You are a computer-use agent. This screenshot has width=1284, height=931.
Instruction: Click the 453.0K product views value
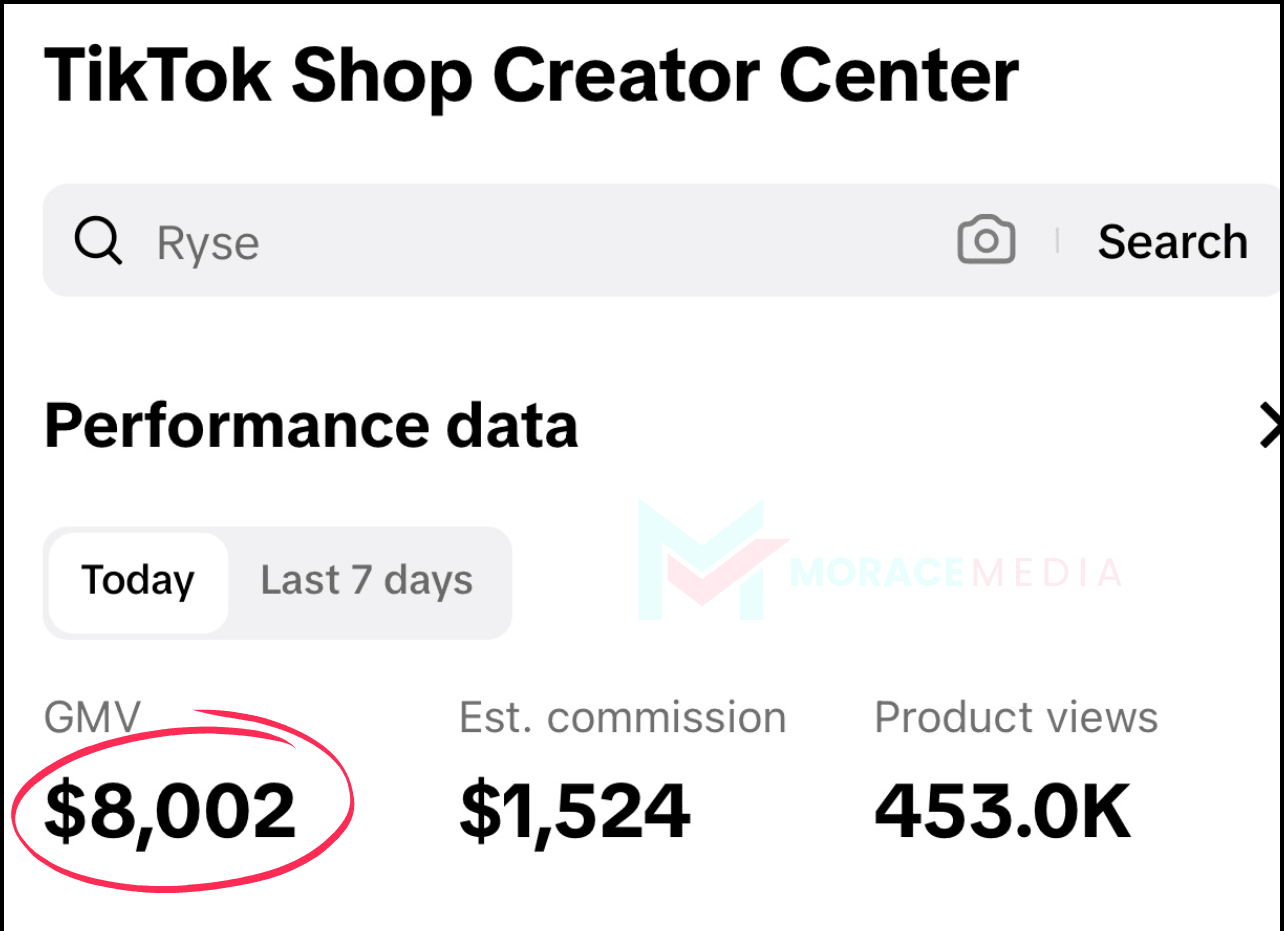coord(1003,811)
